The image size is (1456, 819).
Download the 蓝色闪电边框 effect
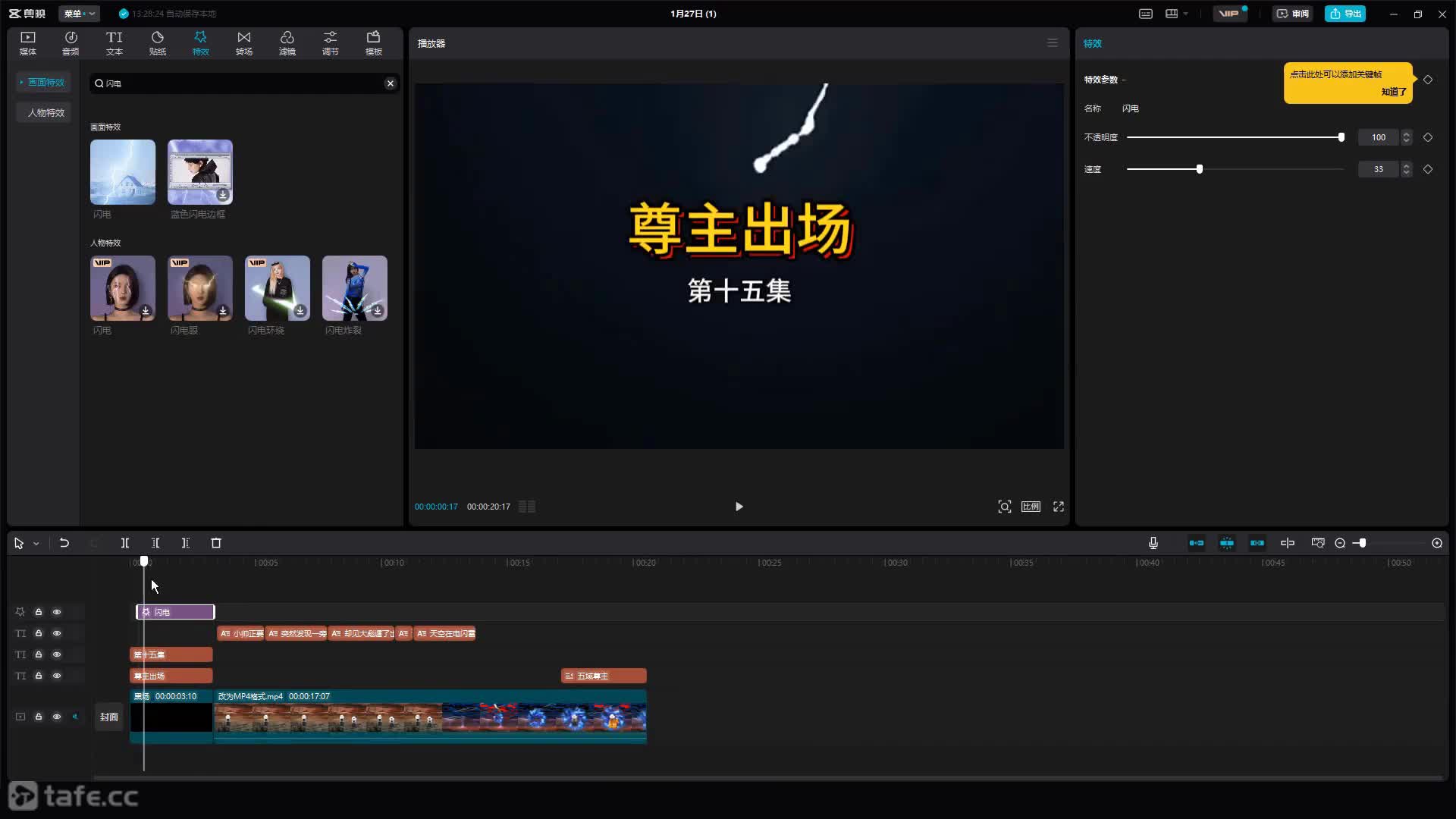click(223, 195)
